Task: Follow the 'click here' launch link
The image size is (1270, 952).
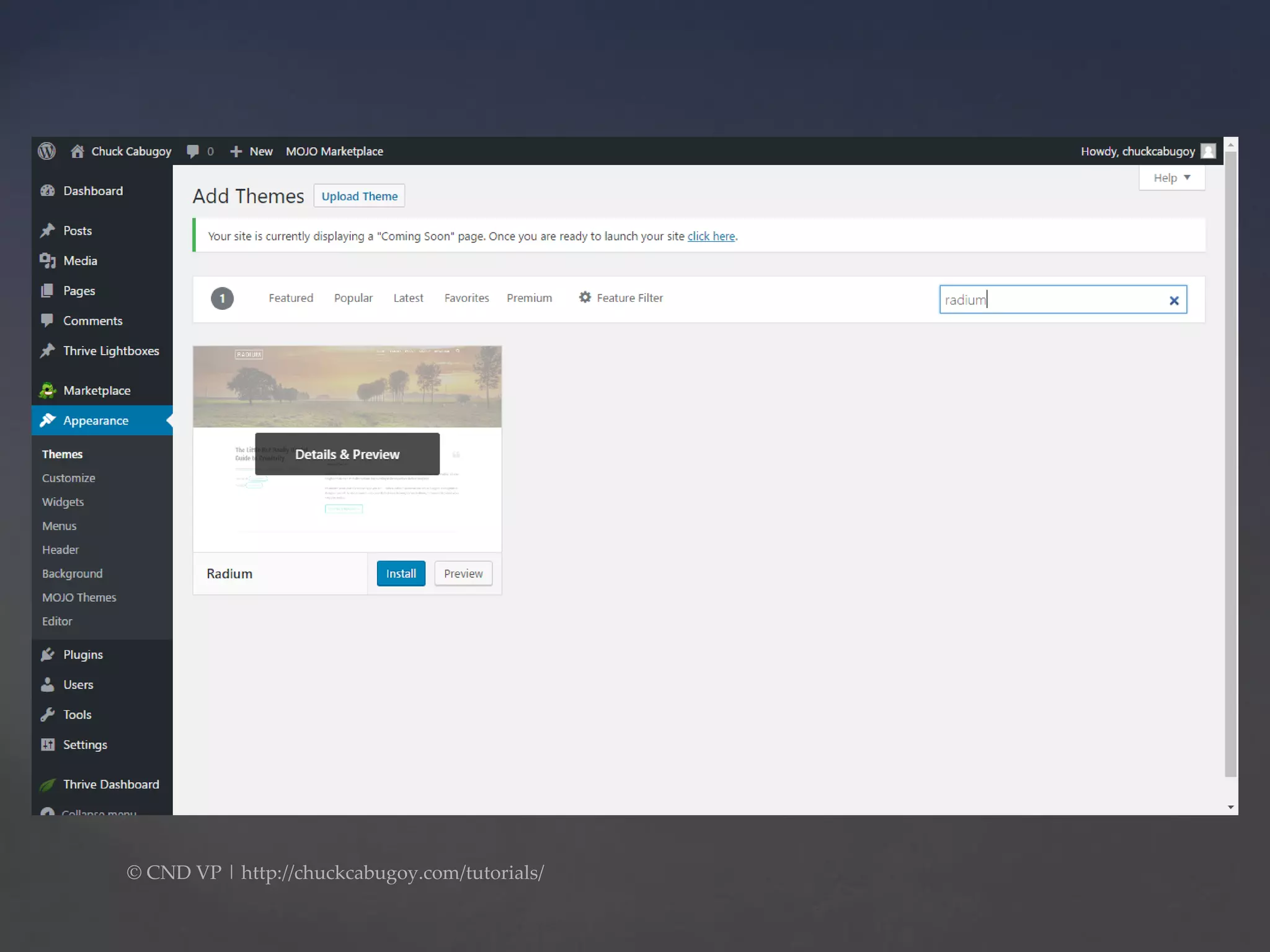Action: [711, 236]
